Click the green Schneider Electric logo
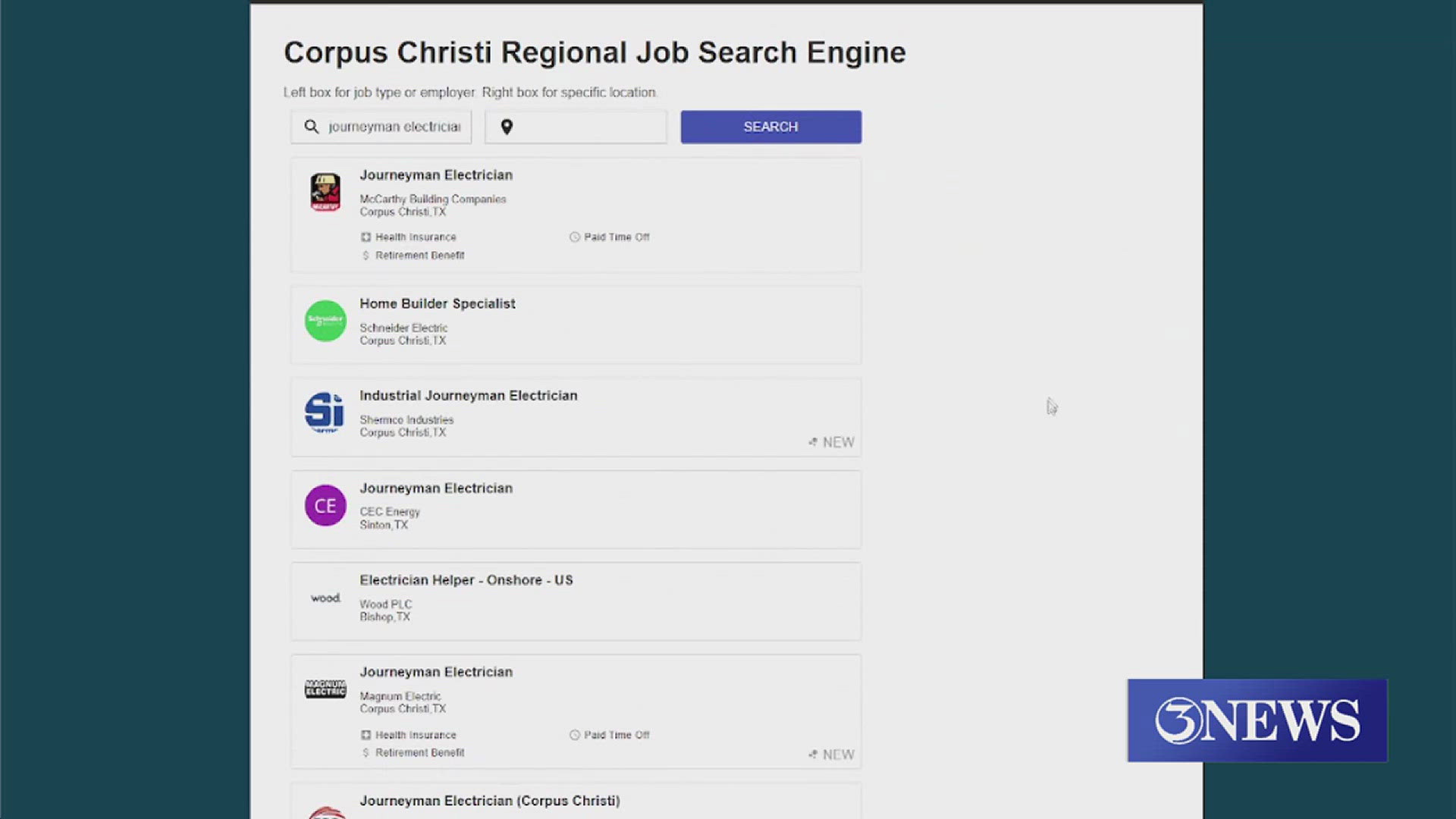 (x=325, y=320)
